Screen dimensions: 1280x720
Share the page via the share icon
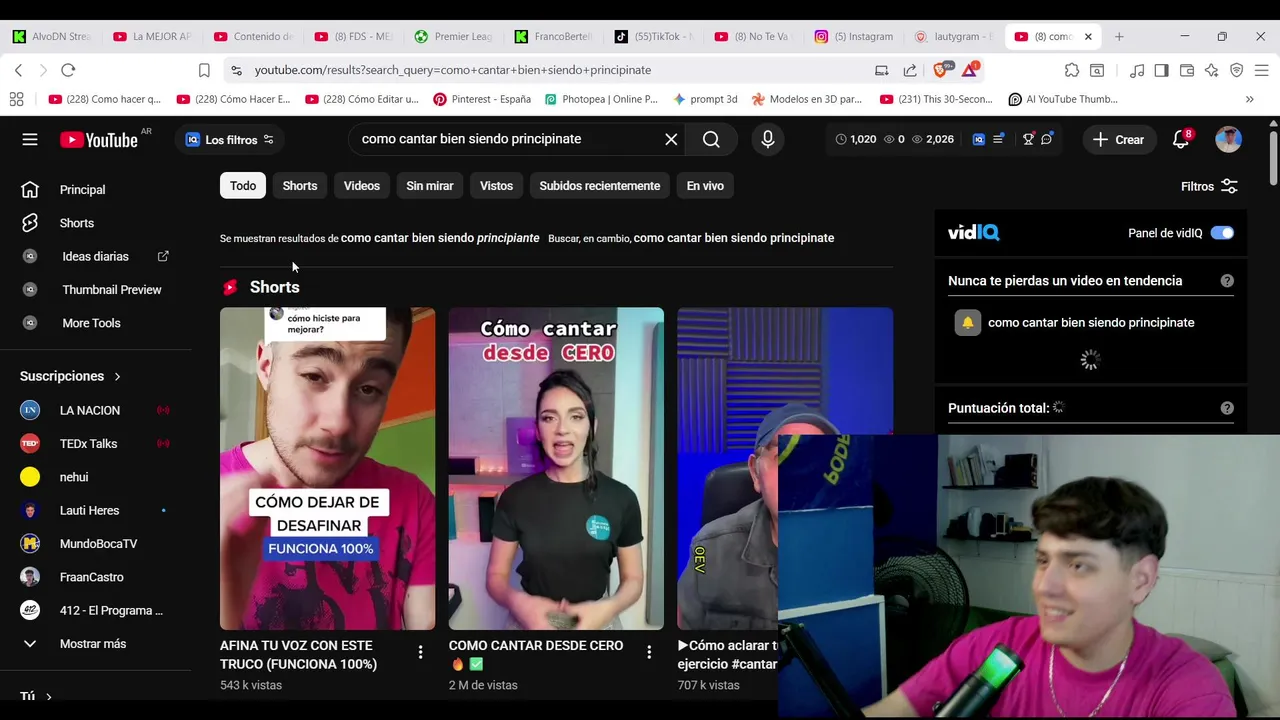[910, 70]
